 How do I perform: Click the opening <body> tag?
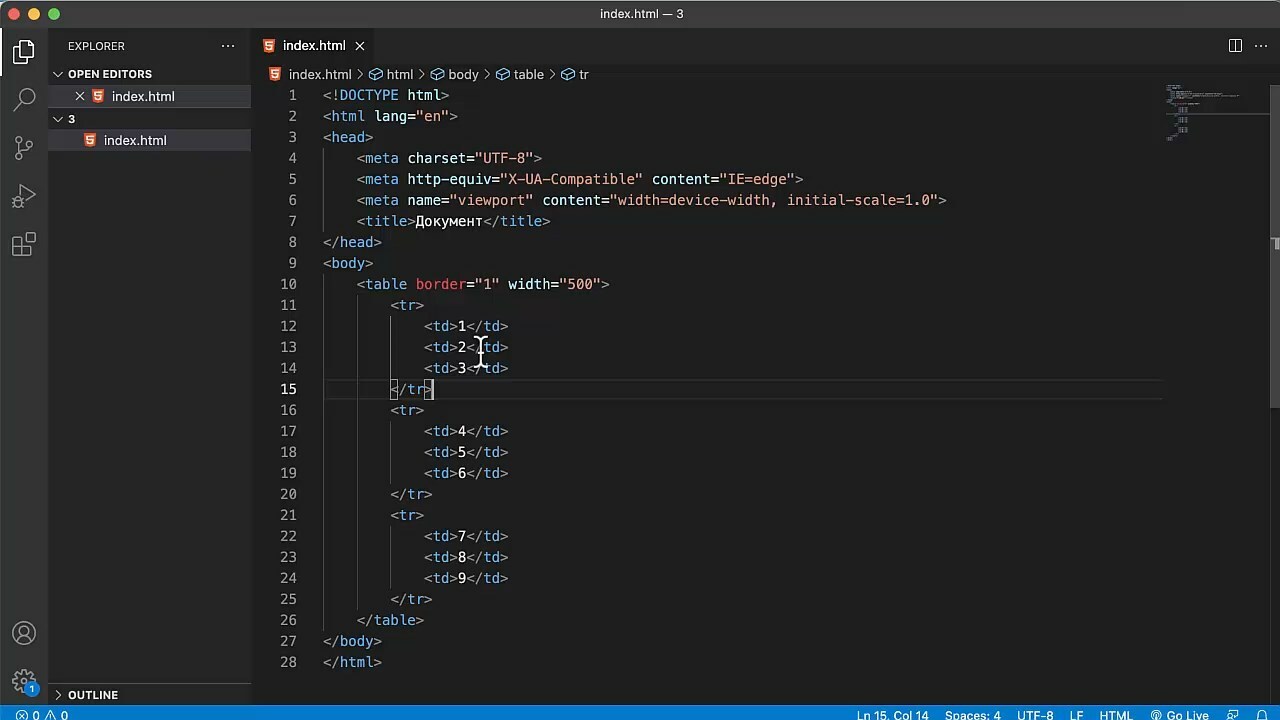tap(348, 263)
